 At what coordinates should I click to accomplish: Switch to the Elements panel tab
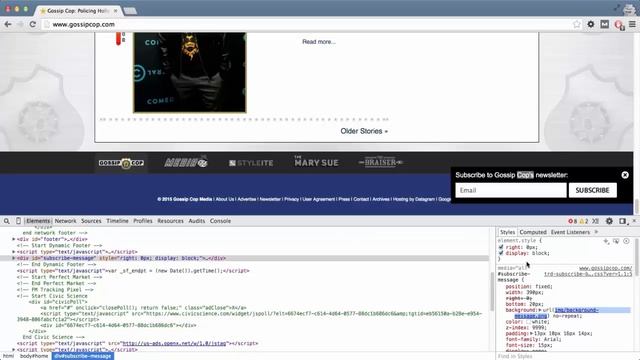click(38, 221)
